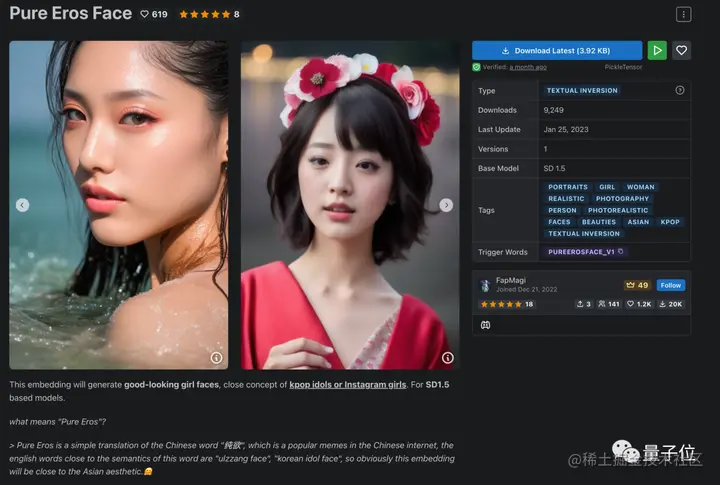
Task: Select the KPOP tag
Action: point(670,222)
